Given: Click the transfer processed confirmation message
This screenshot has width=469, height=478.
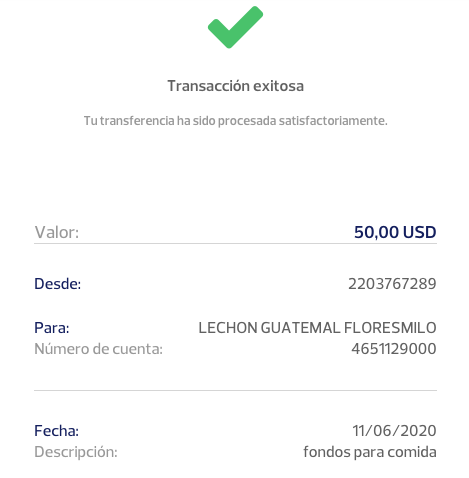Looking at the screenshot, I should [235, 121].
